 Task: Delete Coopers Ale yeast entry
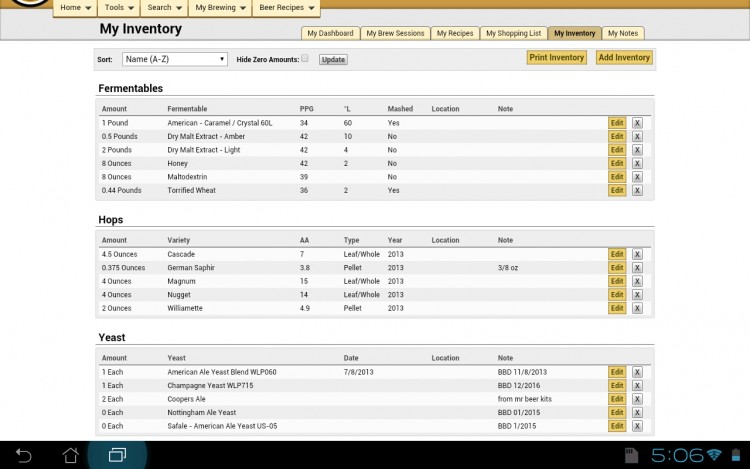coord(637,399)
